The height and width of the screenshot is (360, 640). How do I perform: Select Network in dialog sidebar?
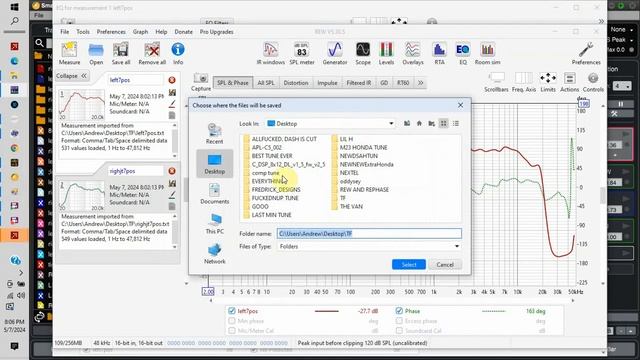tap(214, 254)
